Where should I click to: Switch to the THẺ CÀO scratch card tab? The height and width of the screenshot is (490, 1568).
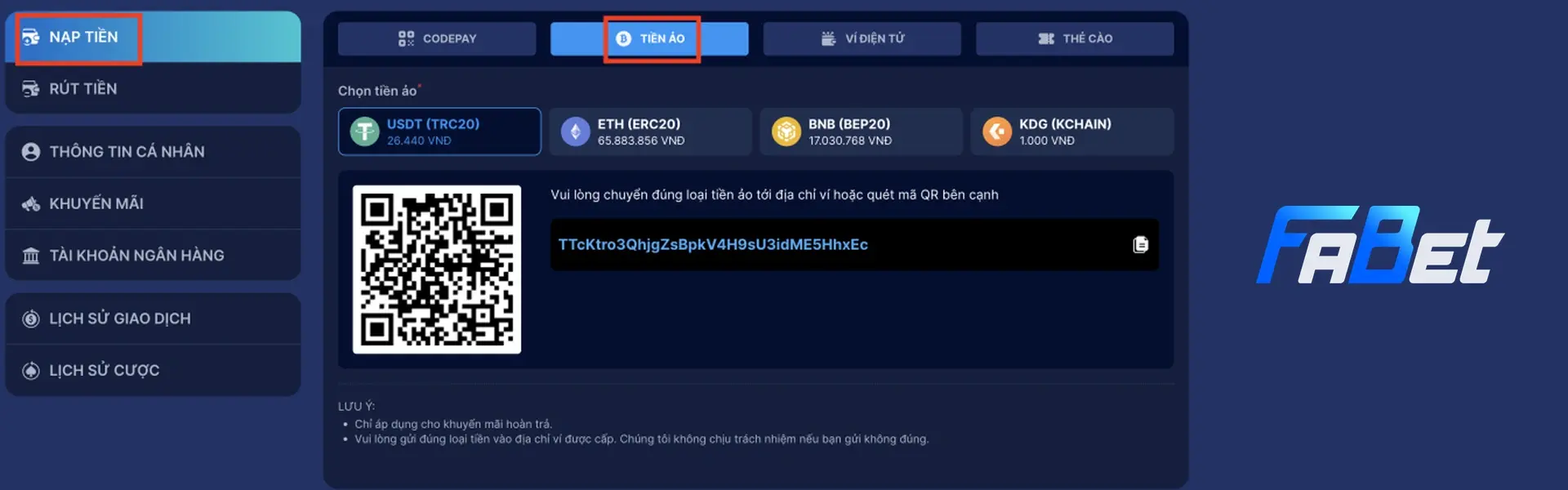[x=1075, y=38]
